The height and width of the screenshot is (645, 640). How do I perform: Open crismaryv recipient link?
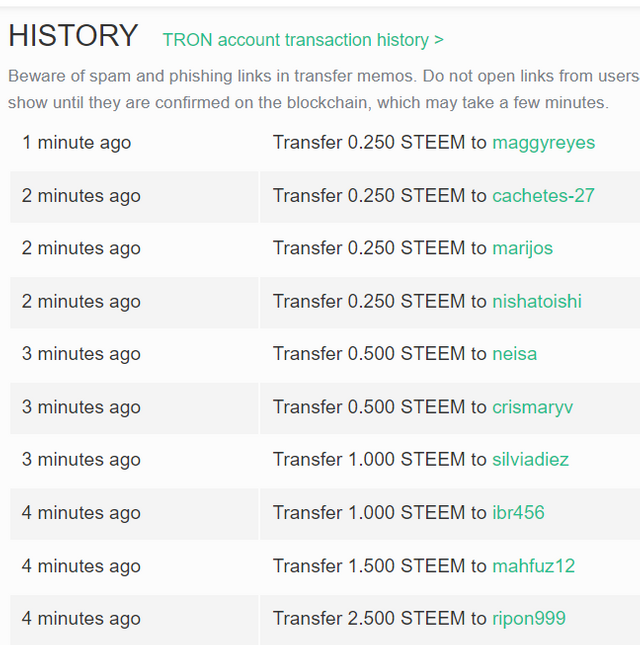tap(532, 407)
